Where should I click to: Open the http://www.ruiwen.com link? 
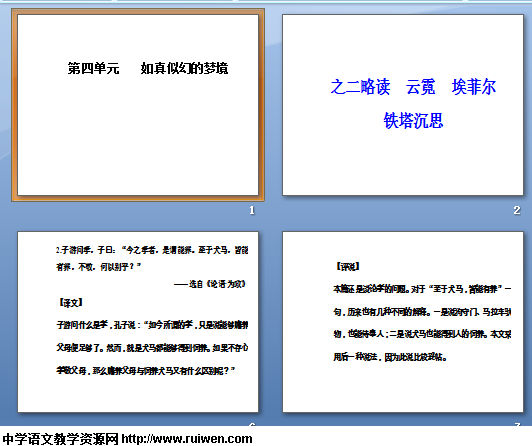pyautogui.click(x=187, y=439)
